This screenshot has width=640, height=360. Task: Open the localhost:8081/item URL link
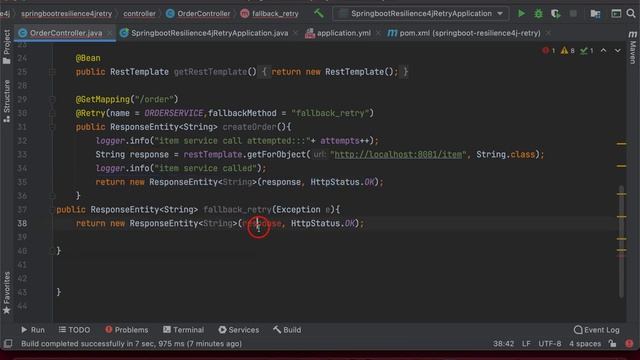398,155
